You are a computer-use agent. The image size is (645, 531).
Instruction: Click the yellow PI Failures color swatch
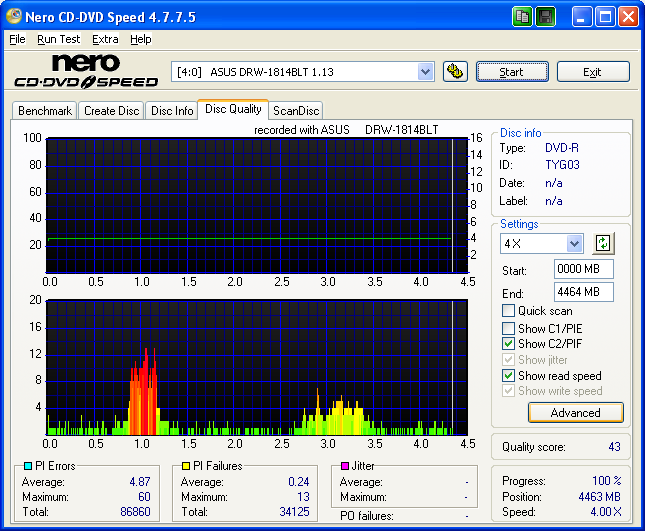[x=186, y=466]
